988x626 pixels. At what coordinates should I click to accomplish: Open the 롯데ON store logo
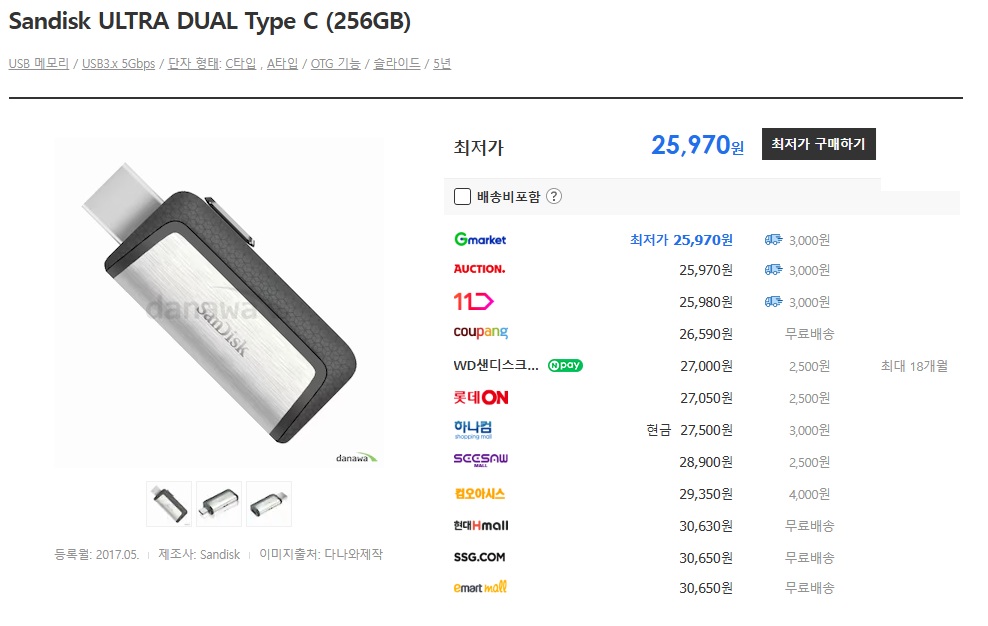(481, 398)
